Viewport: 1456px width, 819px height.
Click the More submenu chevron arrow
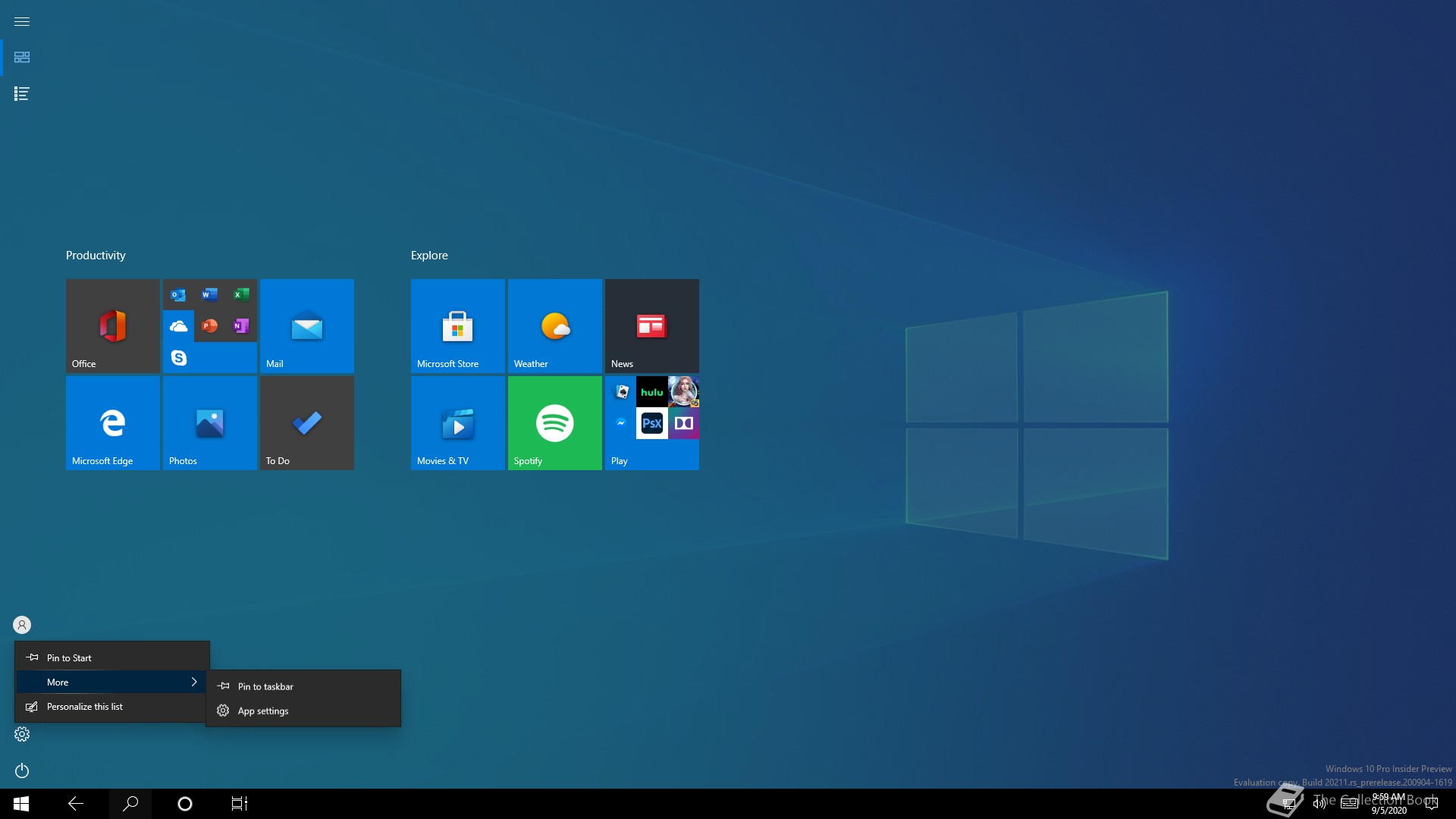point(194,682)
